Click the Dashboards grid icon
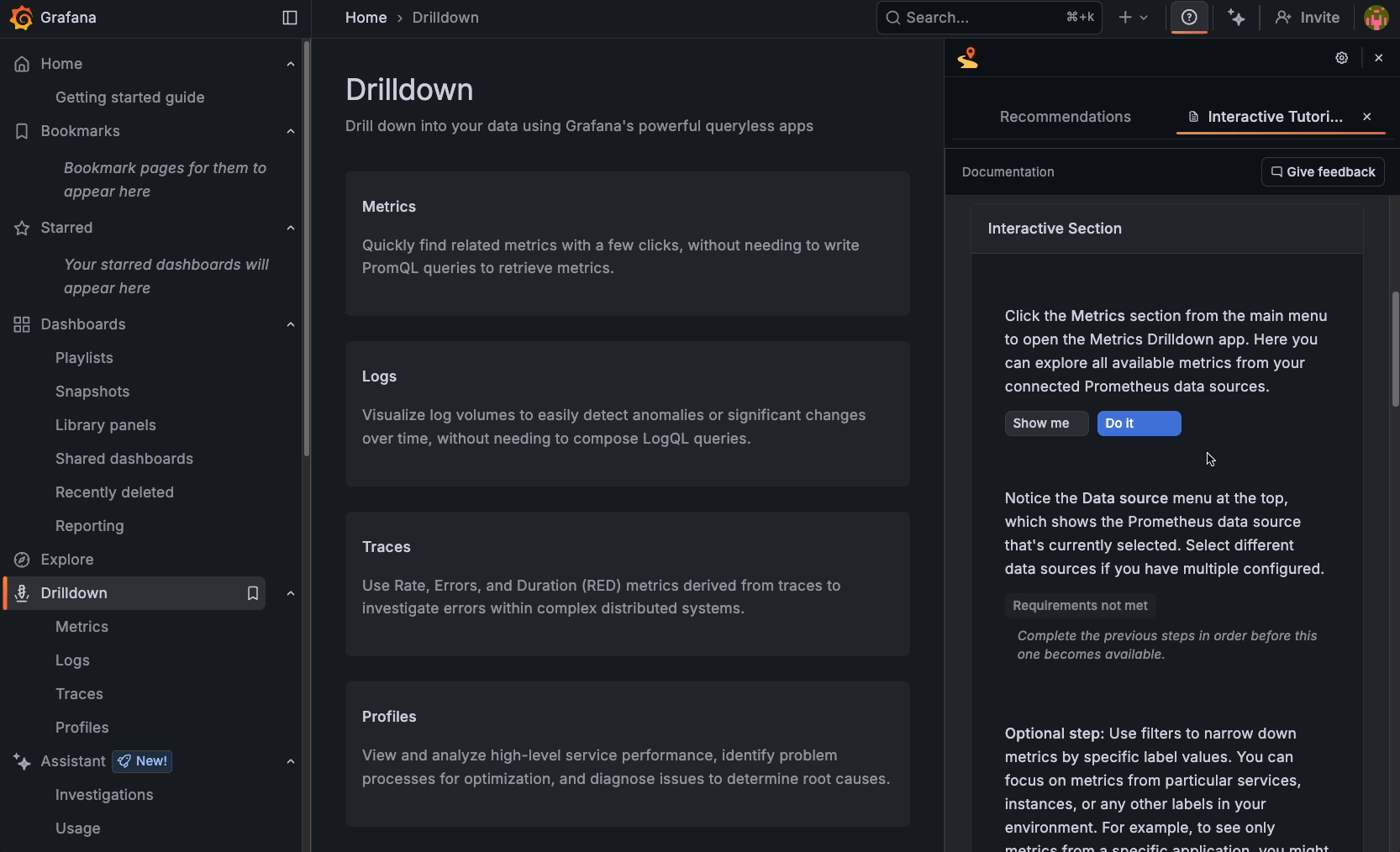Image resolution: width=1400 pixels, height=852 pixels. coord(21,323)
